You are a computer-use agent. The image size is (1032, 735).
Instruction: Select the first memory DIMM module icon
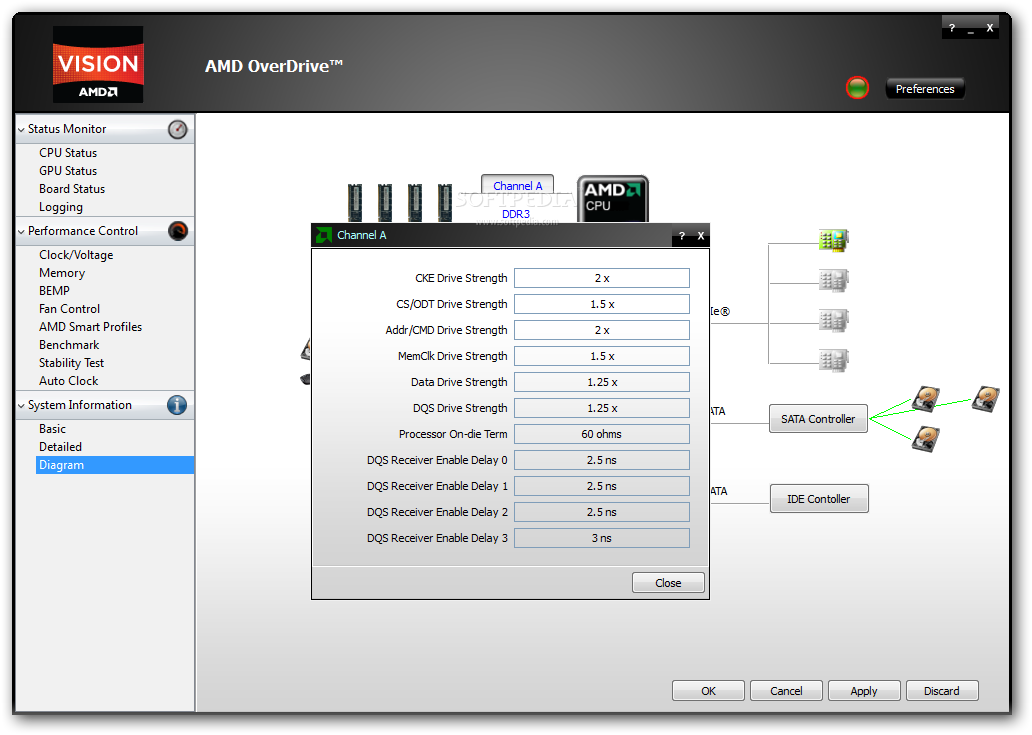355,203
